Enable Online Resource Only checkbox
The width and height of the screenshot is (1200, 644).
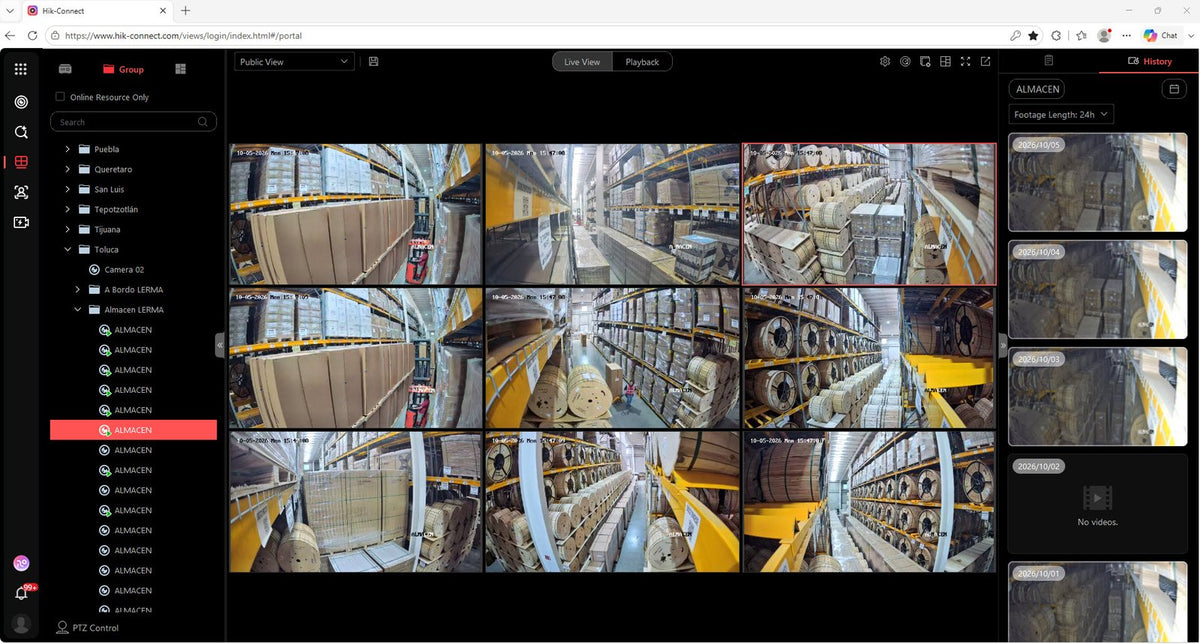60,97
